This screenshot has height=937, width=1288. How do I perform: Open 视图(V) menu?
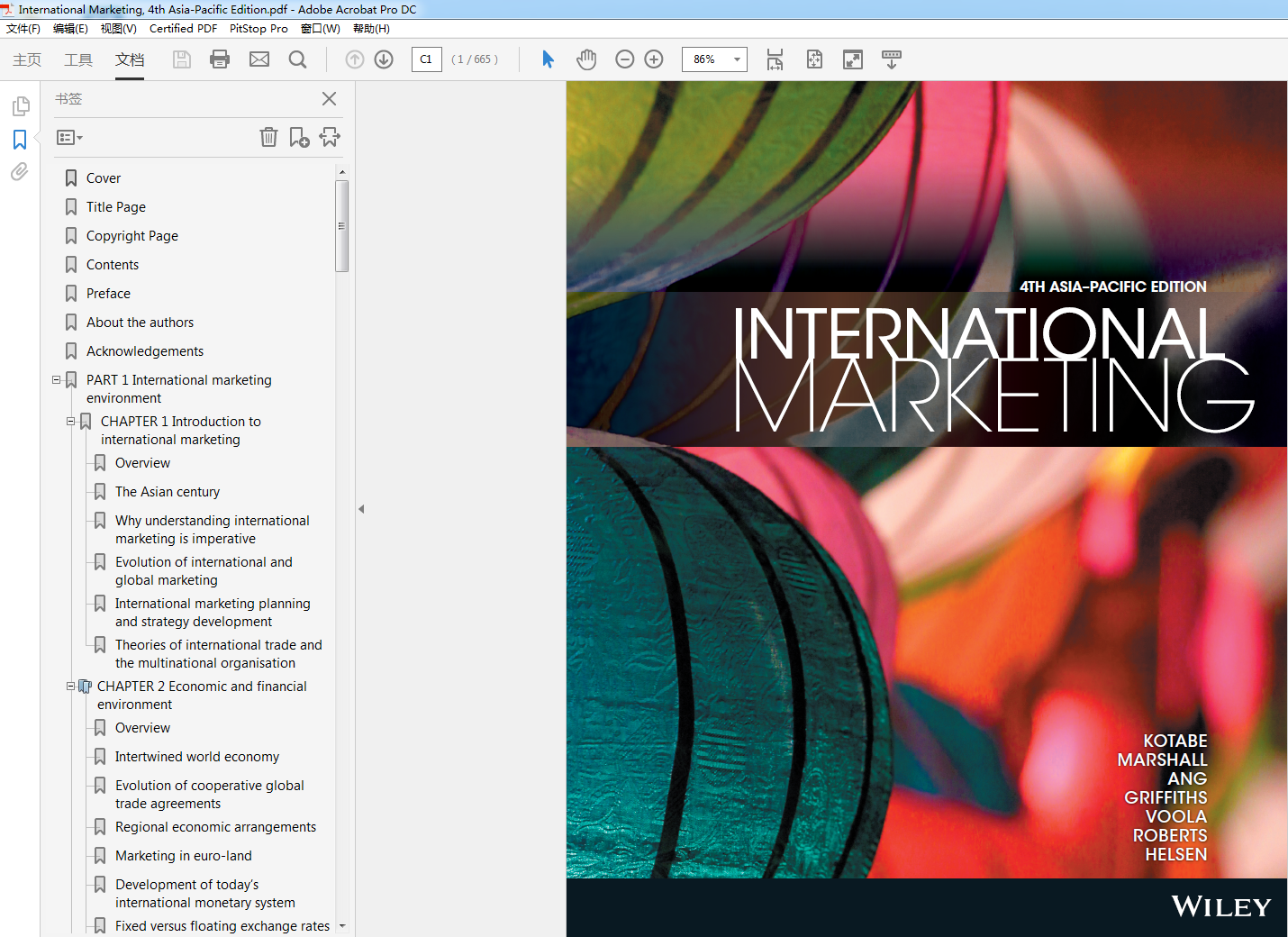click(x=119, y=29)
